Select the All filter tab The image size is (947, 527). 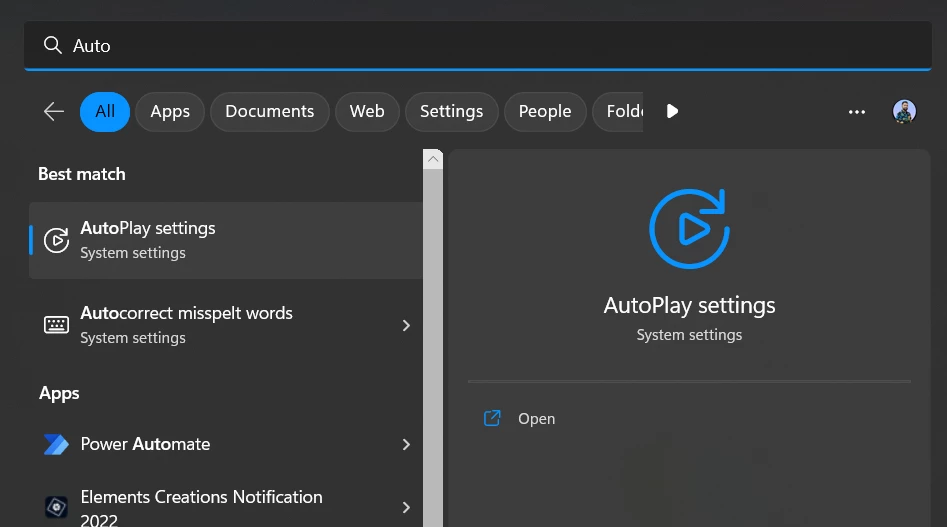point(105,112)
